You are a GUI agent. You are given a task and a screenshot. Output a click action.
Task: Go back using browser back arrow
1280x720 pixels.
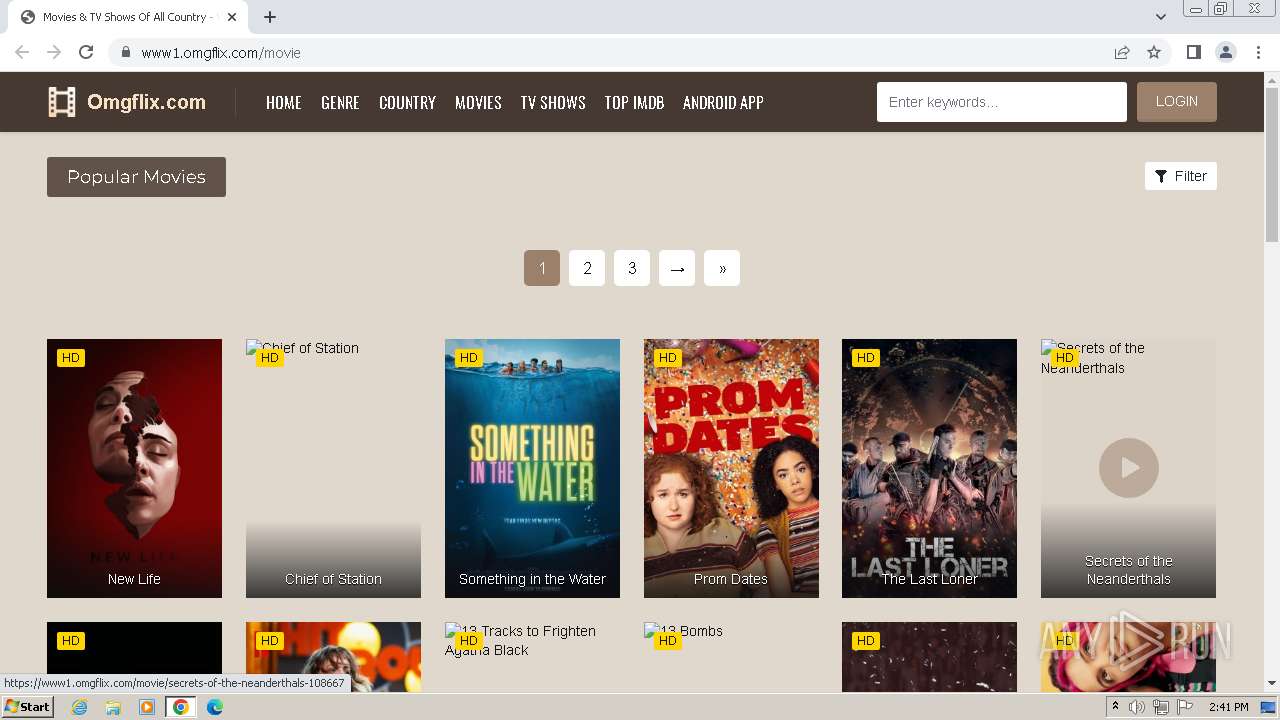[22, 52]
